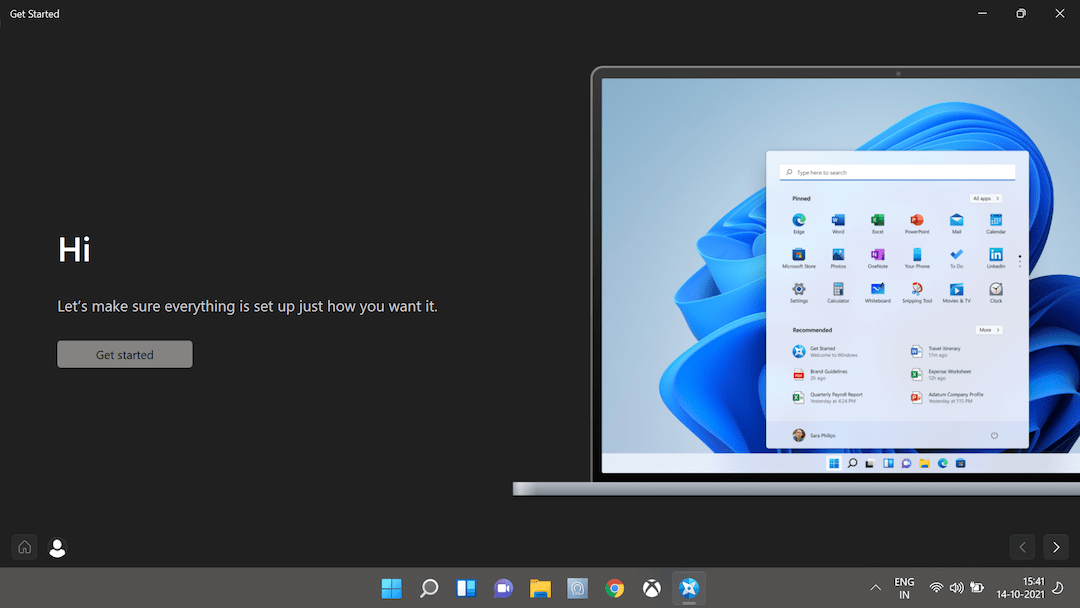Minimize the Get Started window
This screenshot has height=608, width=1080.
982,14
